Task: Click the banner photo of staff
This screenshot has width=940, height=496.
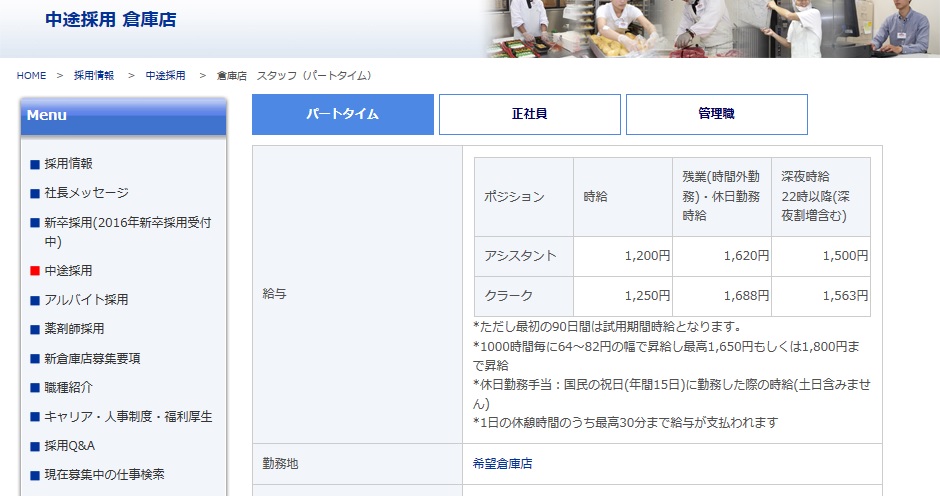Action: (712, 29)
